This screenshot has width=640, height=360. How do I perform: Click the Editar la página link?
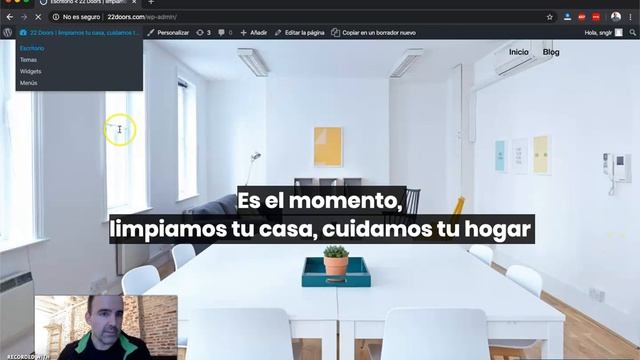[x=304, y=33]
